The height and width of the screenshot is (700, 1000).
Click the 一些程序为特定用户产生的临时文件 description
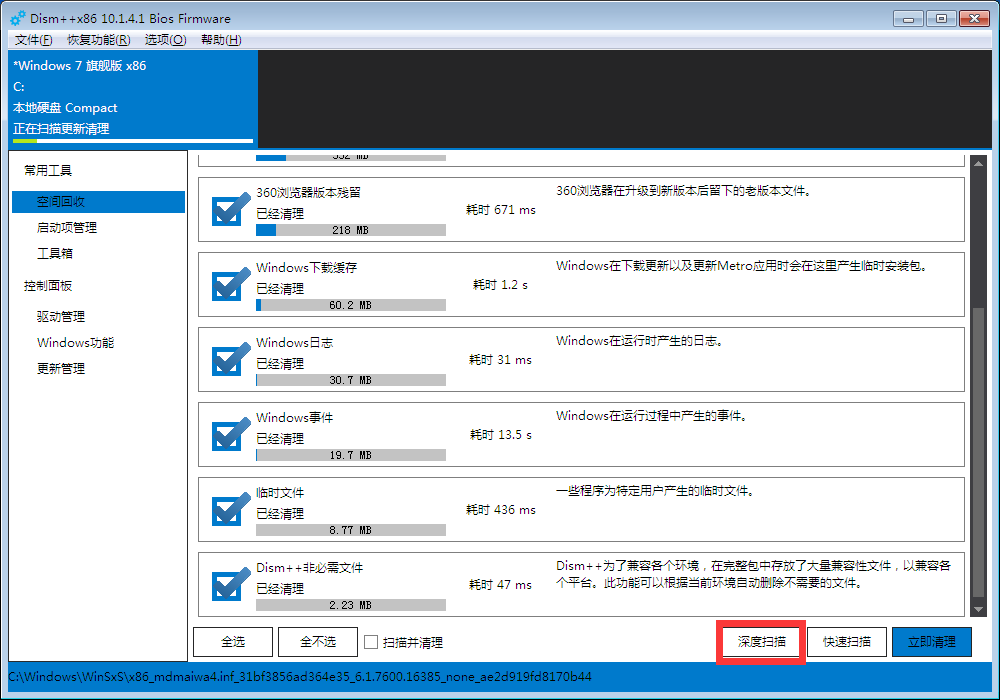coord(655,491)
